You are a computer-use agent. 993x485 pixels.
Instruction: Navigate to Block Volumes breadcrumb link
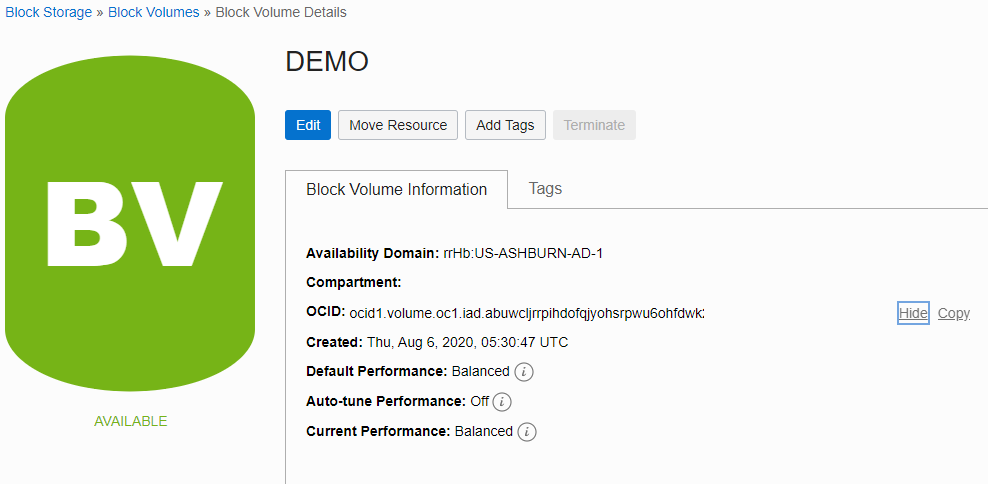(x=151, y=12)
